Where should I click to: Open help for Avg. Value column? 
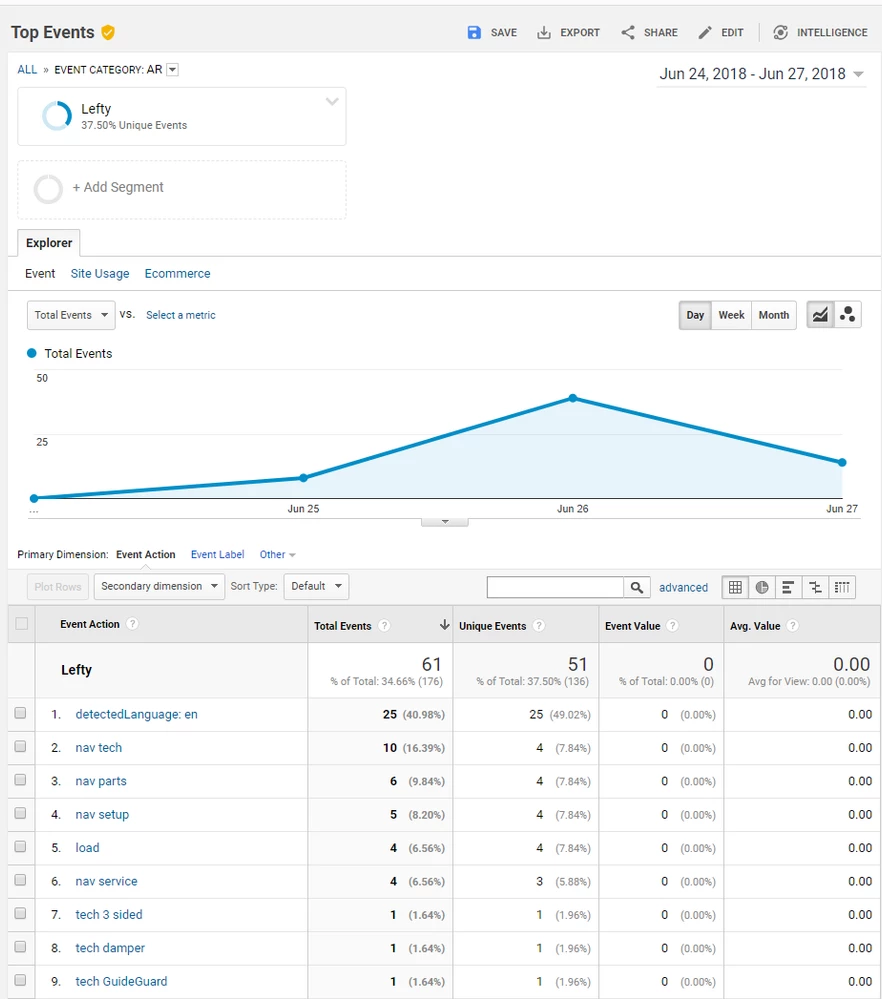pos(793,626)
